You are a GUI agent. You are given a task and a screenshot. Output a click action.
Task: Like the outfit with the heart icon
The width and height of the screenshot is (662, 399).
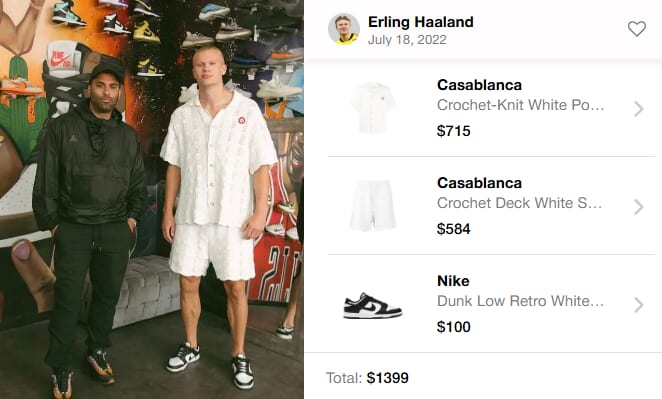point(637,29)
